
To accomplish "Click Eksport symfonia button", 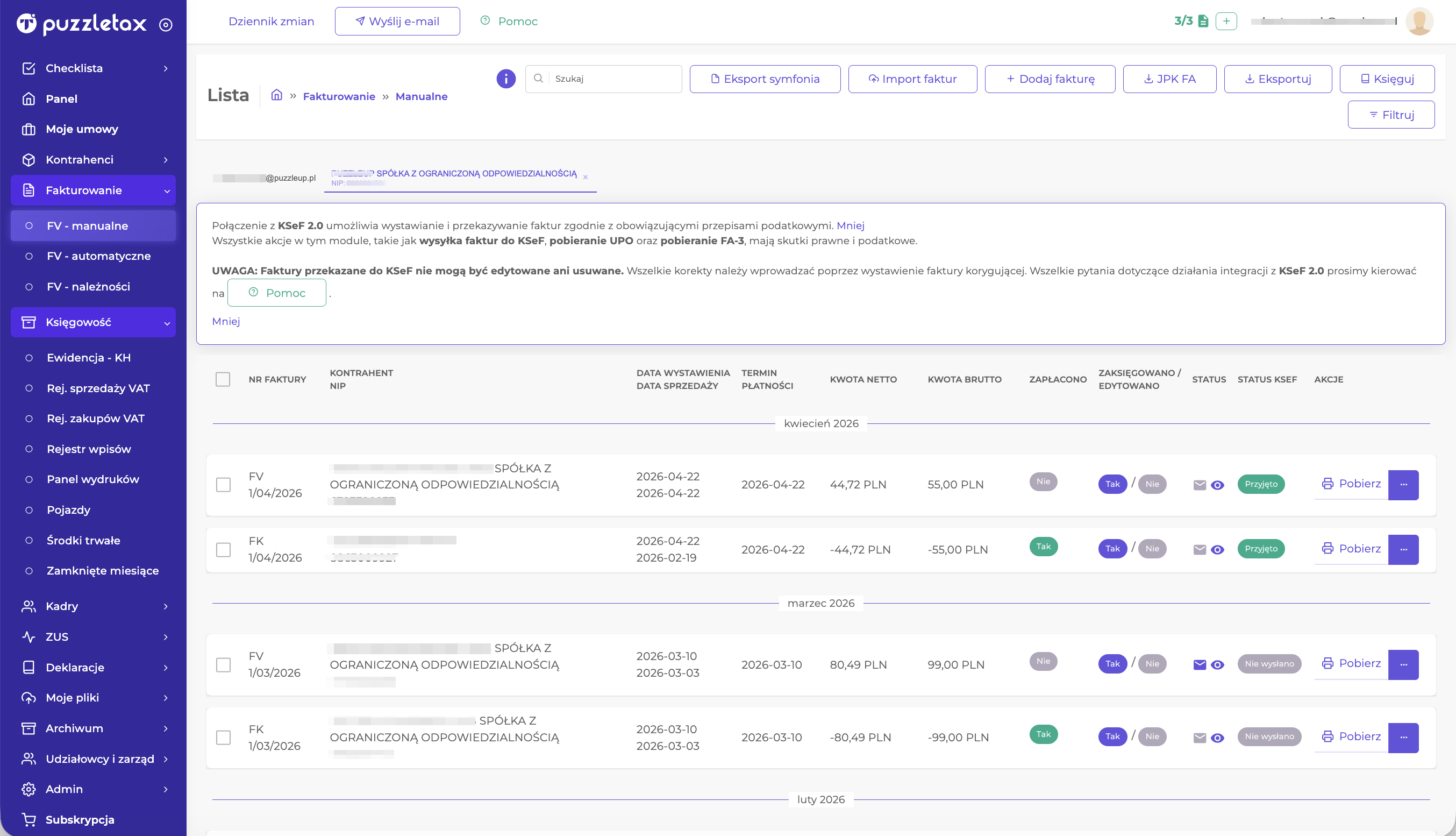I will 765,79.
